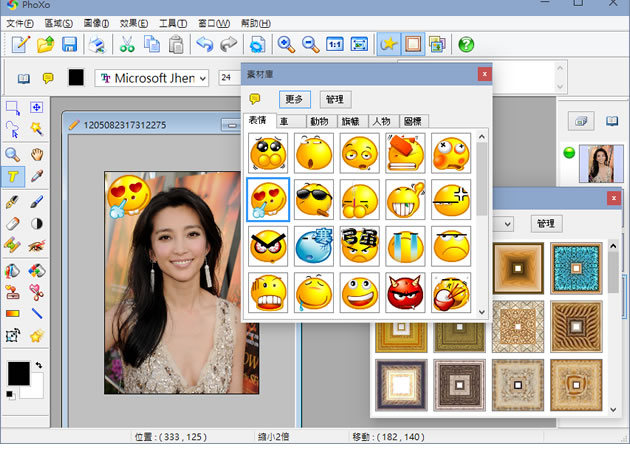Open the 效果(E) effects menu
Screen dimensions: 630x451
click(x=134, y=22)
